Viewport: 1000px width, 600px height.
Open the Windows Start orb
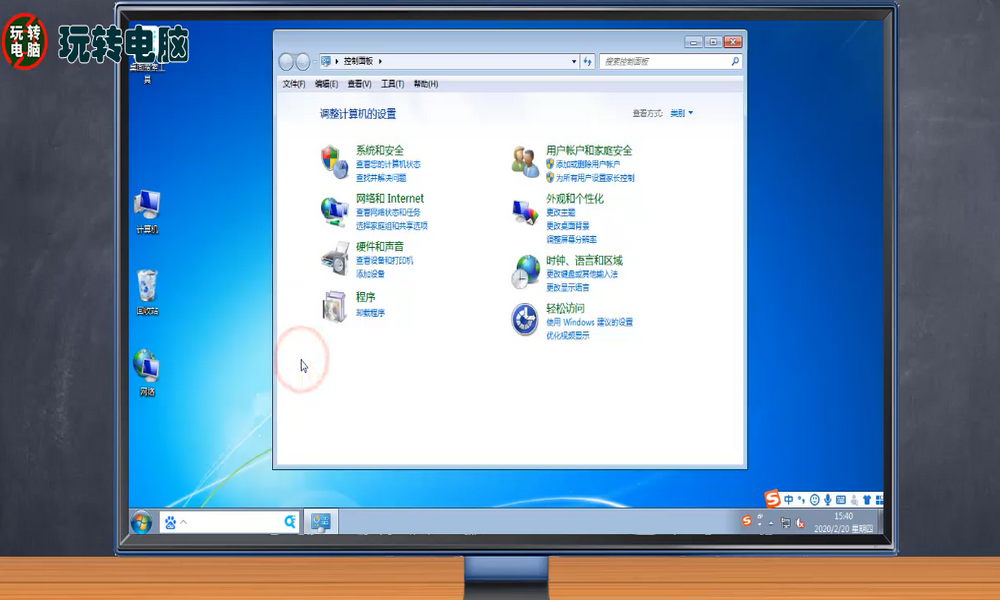coord(141,522)
